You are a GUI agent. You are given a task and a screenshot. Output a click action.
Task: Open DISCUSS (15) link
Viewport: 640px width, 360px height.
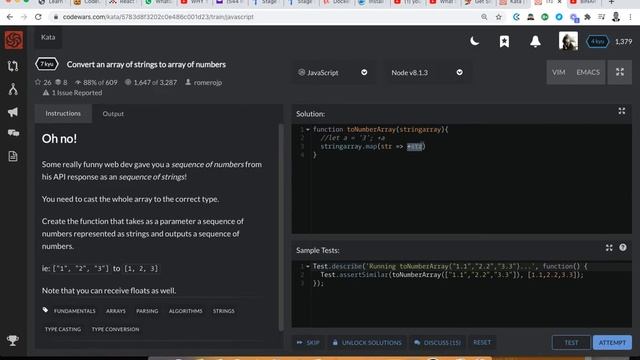(437, 342)
